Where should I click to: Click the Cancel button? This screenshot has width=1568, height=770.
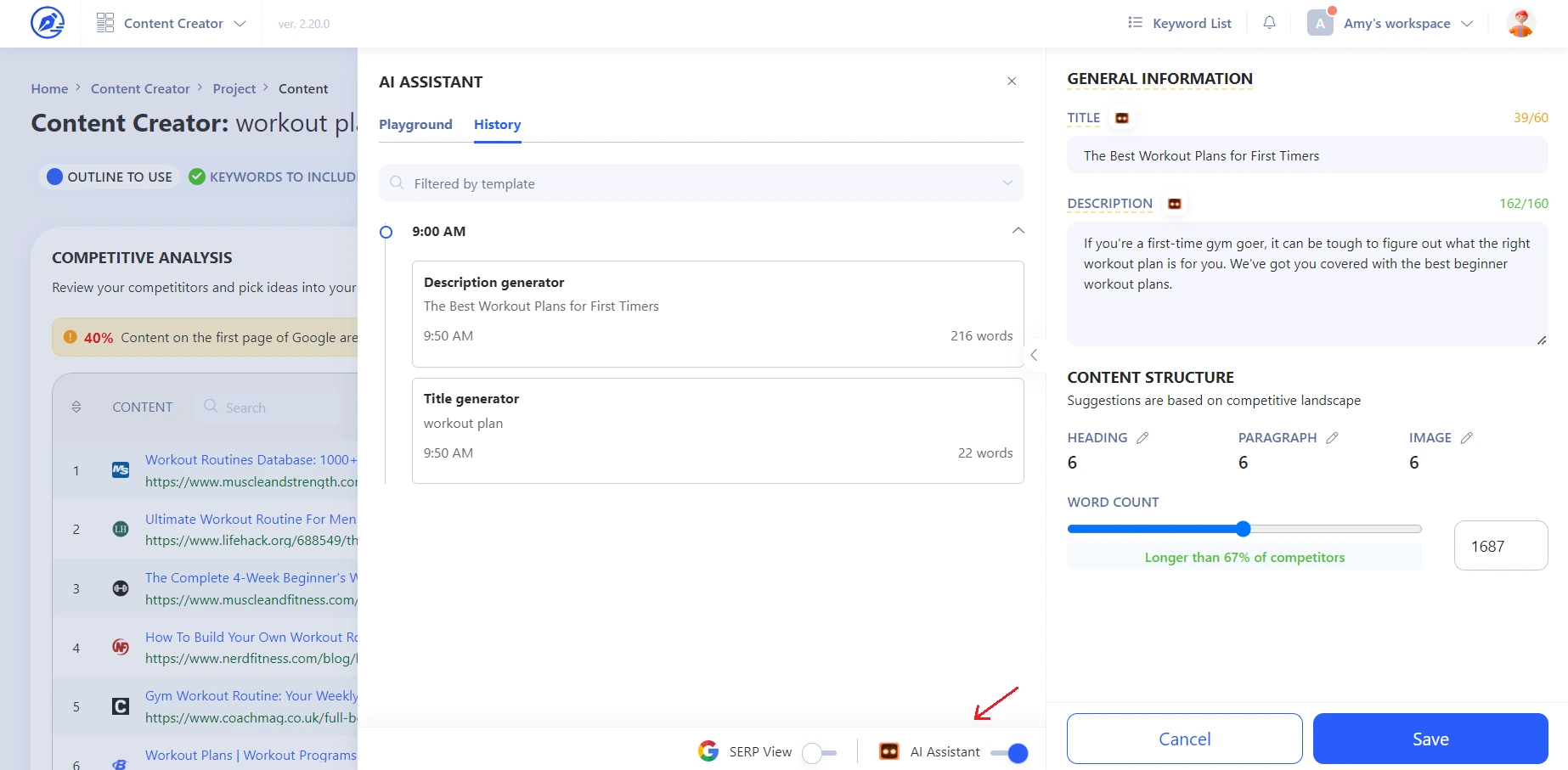tap(1184, 739)
